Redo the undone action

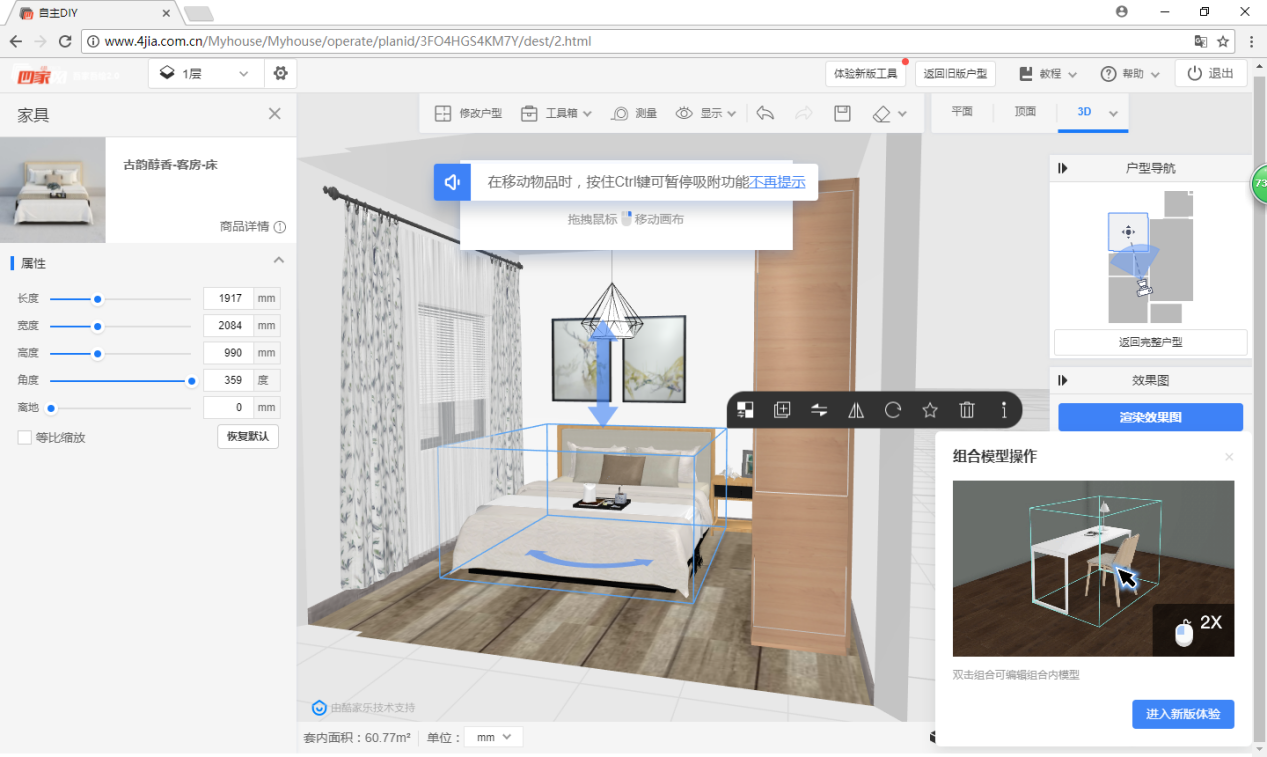click(803, 113)
